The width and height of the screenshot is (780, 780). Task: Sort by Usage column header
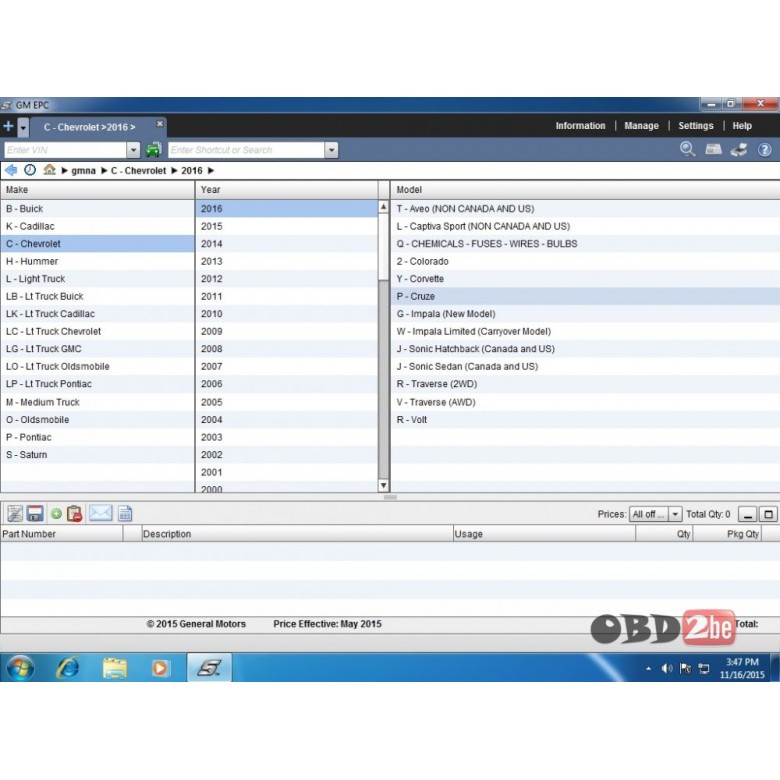[544, 534]
